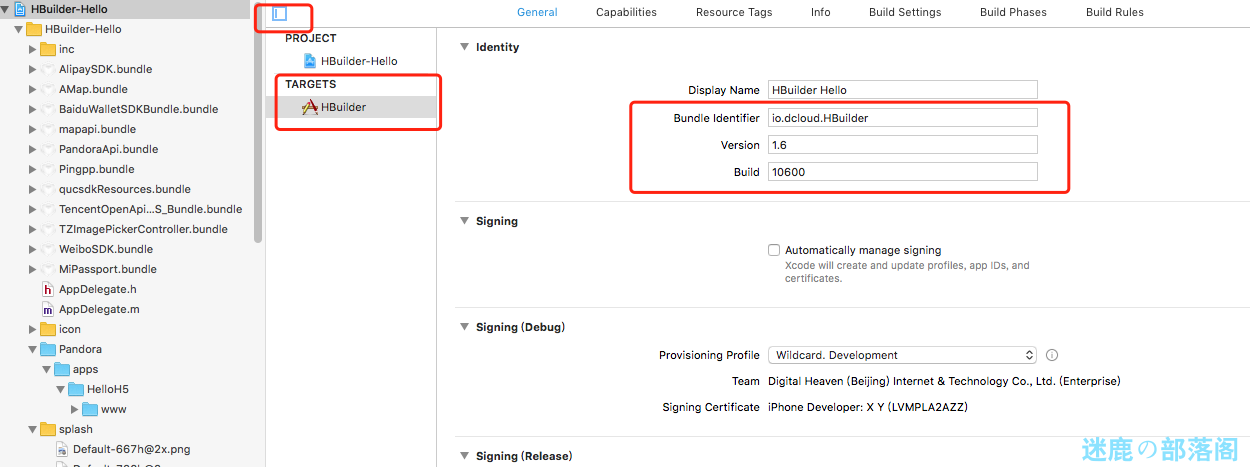The height and width of the screenshot is (467, 1250).
Task: Click the HBuilder-Hello yellow group folder icon
Action: click(x=33, y=29)
